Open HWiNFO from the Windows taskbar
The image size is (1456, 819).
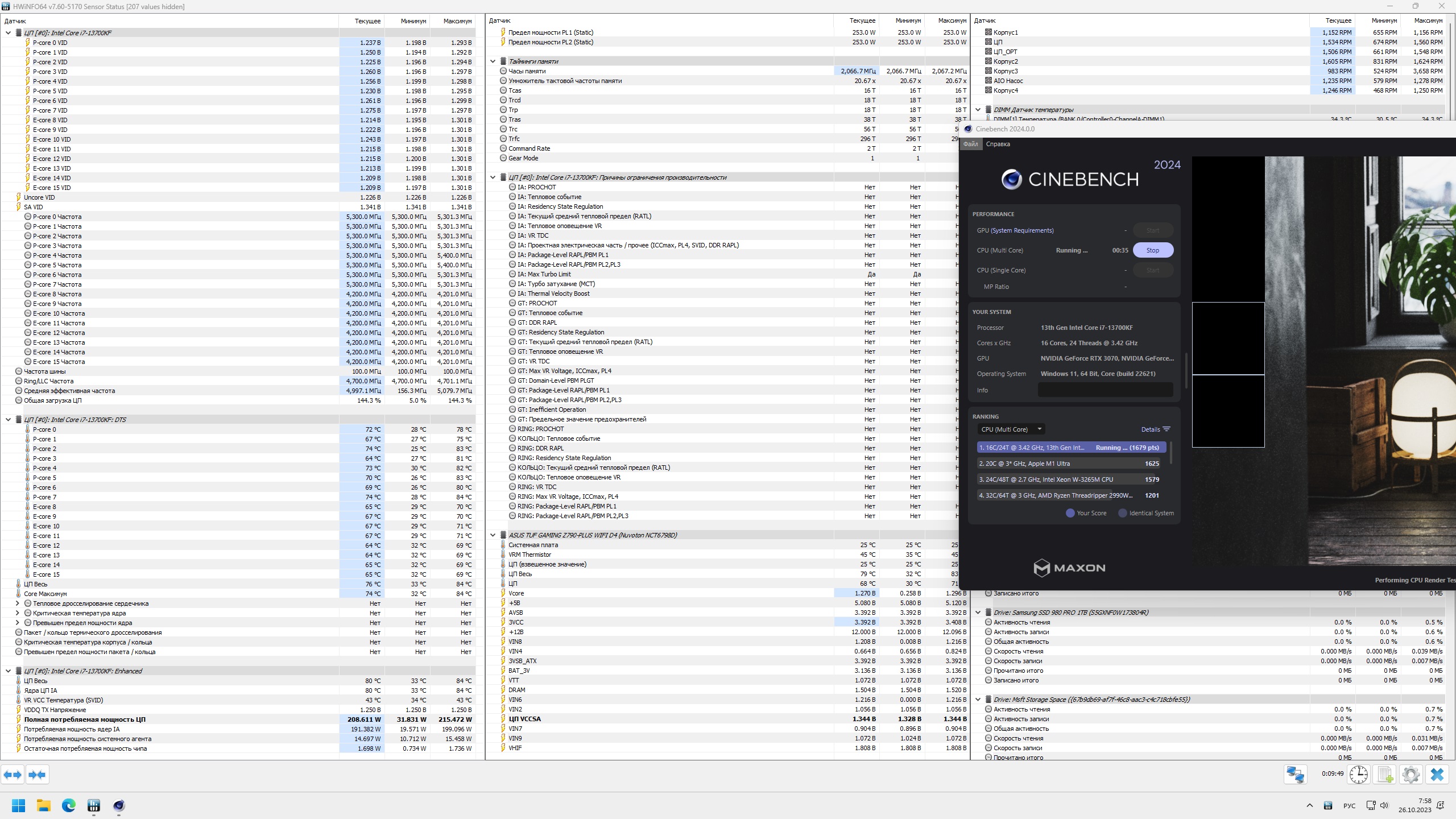94,805
